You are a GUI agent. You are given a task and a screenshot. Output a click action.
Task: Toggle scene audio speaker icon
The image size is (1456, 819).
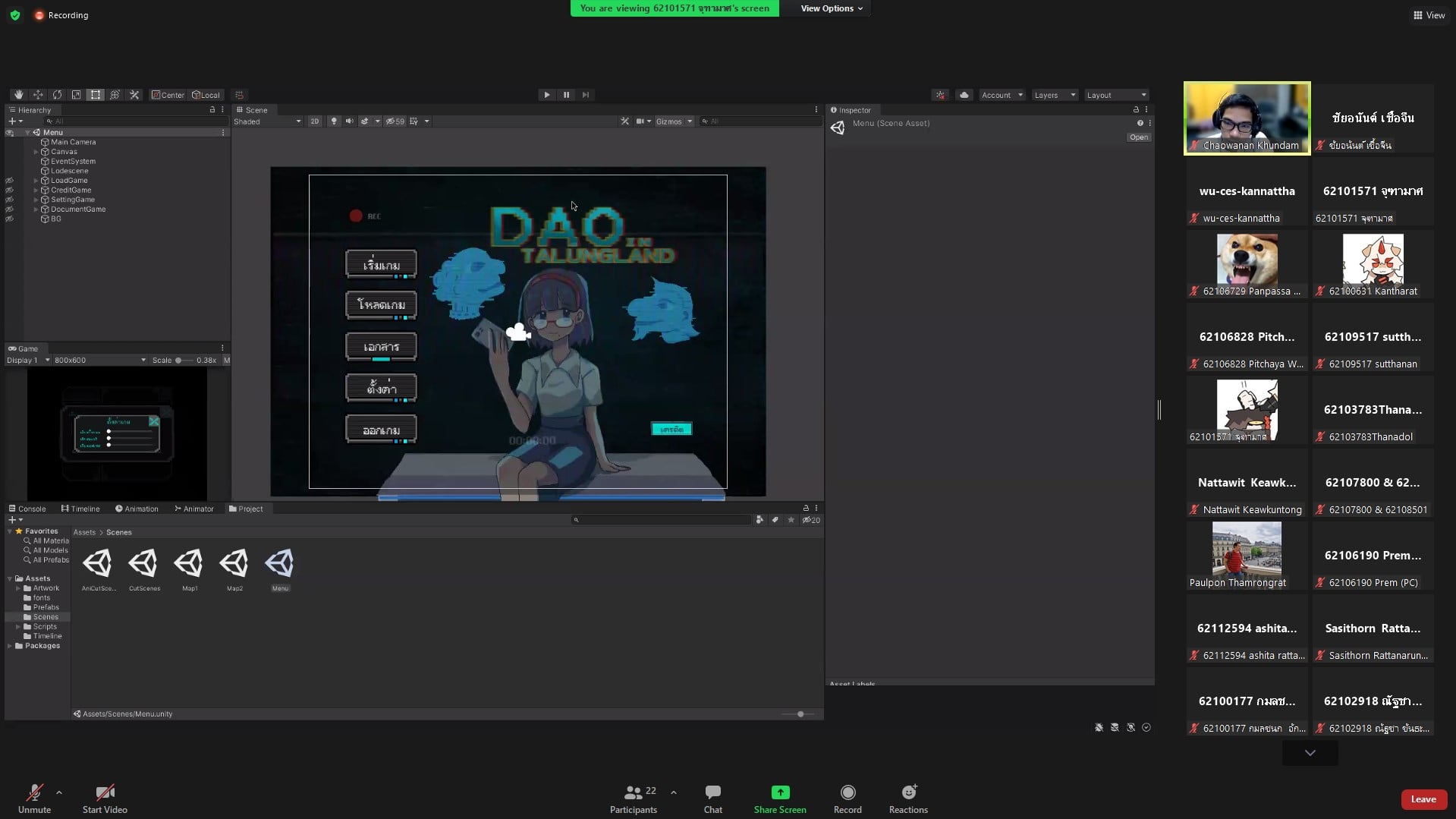point(350,121)
